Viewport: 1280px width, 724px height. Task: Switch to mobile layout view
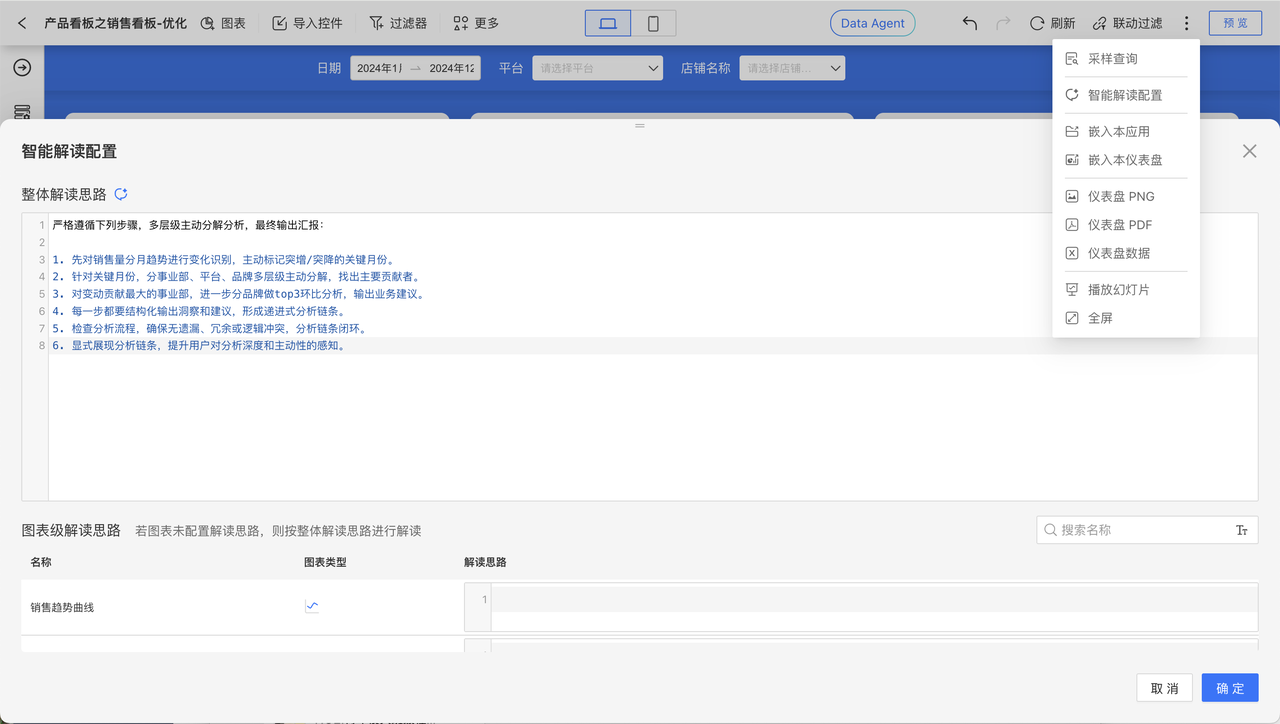(653, 23)
